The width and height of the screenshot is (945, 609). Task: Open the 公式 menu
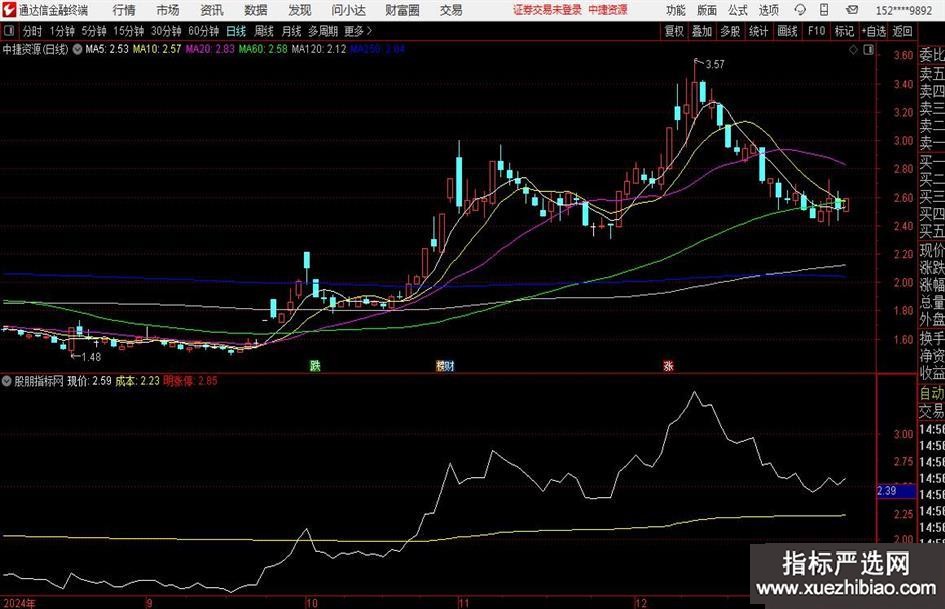point(738,10)
